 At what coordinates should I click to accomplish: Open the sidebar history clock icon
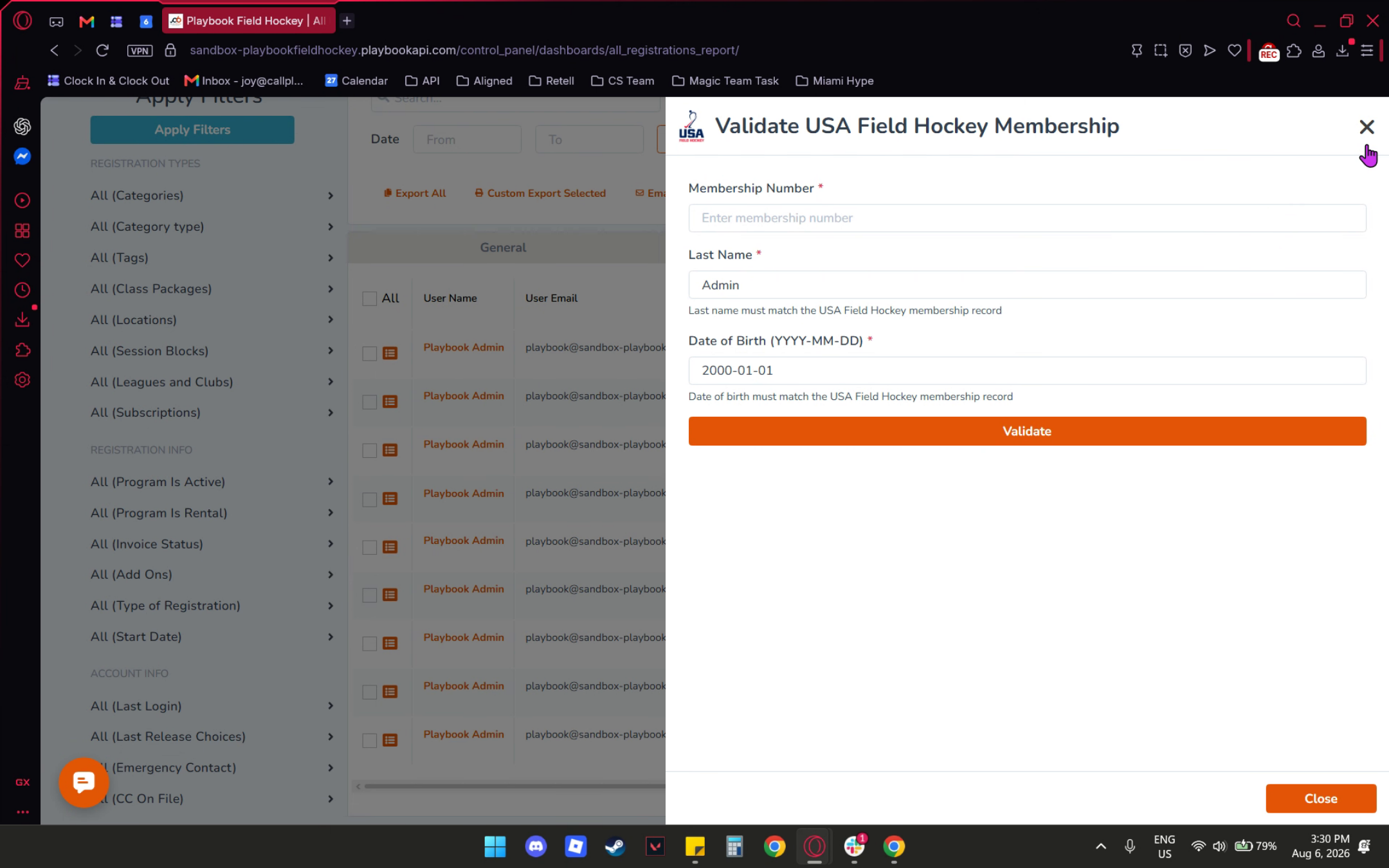(23, 290)
